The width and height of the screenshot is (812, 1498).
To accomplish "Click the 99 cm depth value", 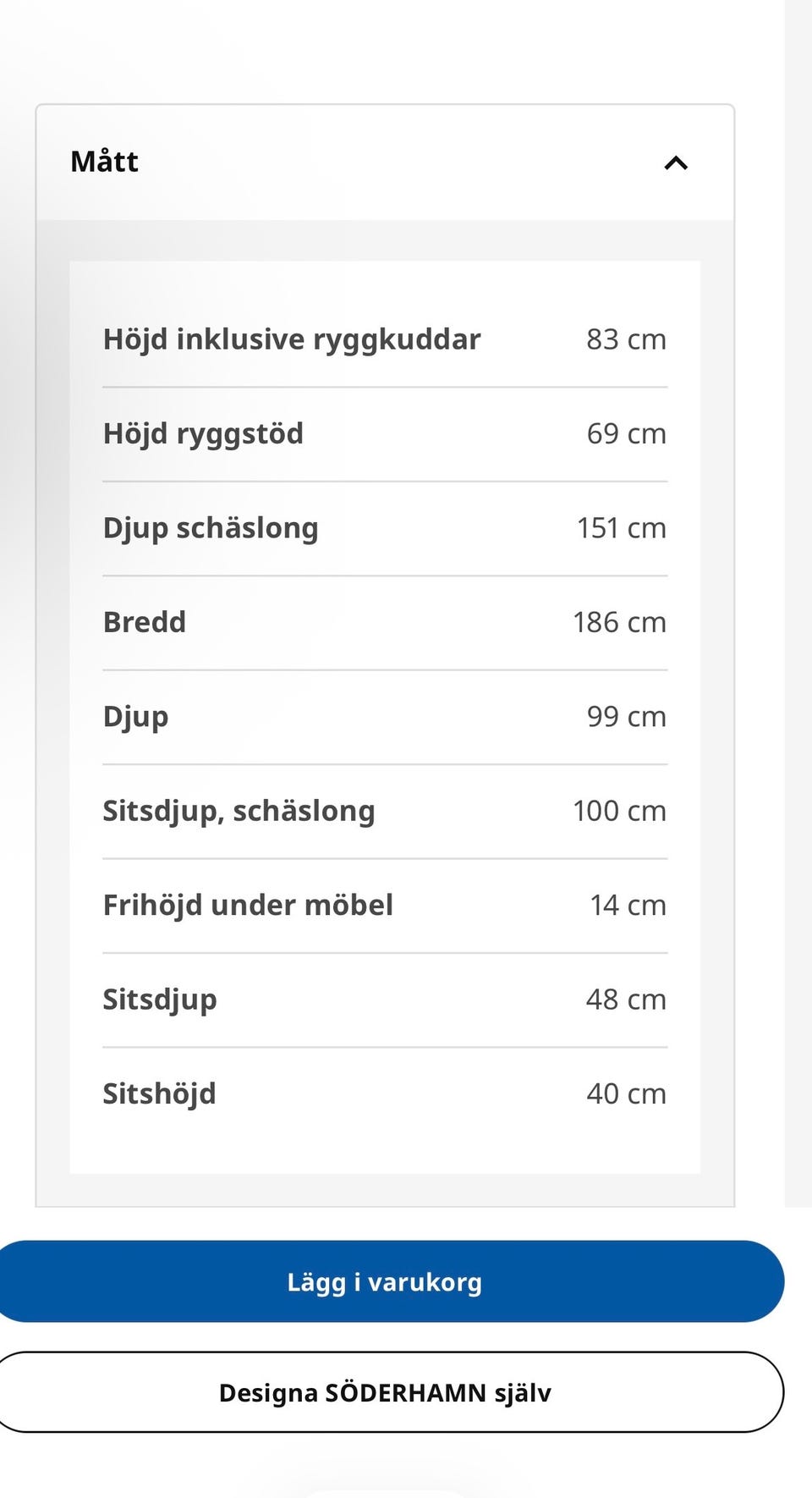I will tap(627, 717).
